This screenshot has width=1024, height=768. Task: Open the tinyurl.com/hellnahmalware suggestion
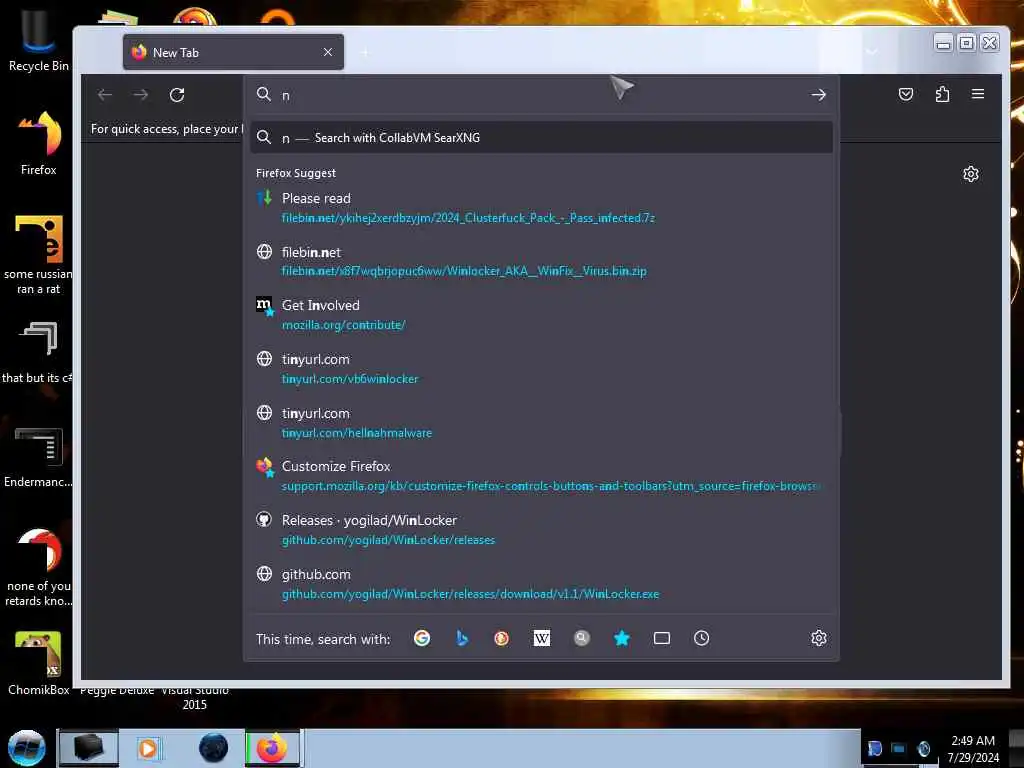(x=541, y=423)
